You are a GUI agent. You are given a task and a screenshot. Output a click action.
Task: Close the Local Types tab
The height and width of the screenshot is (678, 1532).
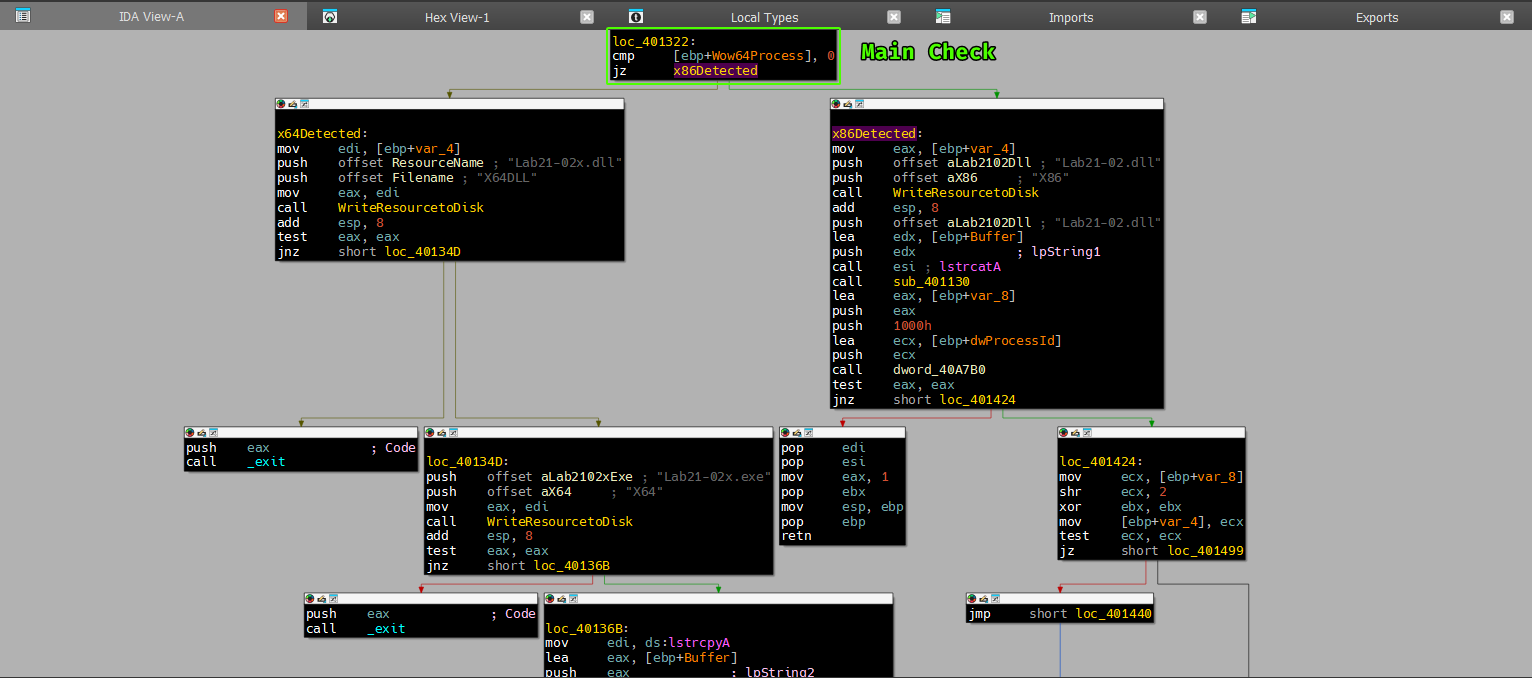(894, 16)
